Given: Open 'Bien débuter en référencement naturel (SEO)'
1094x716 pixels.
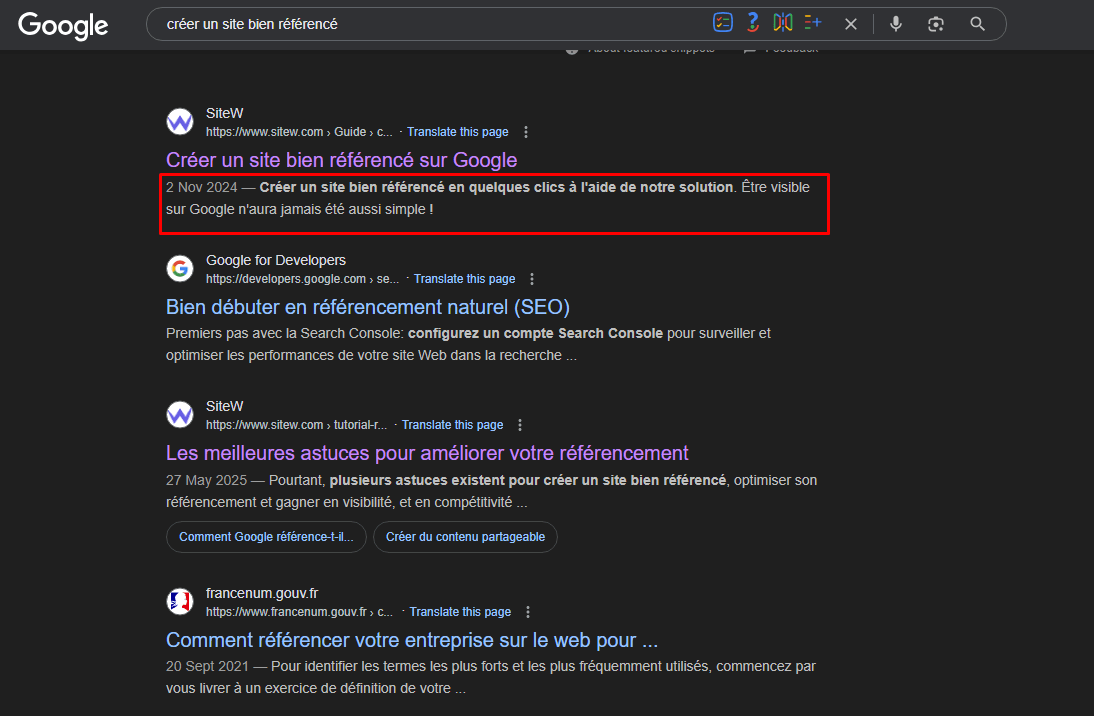Looking at the screenshot, I should (368, 307).
